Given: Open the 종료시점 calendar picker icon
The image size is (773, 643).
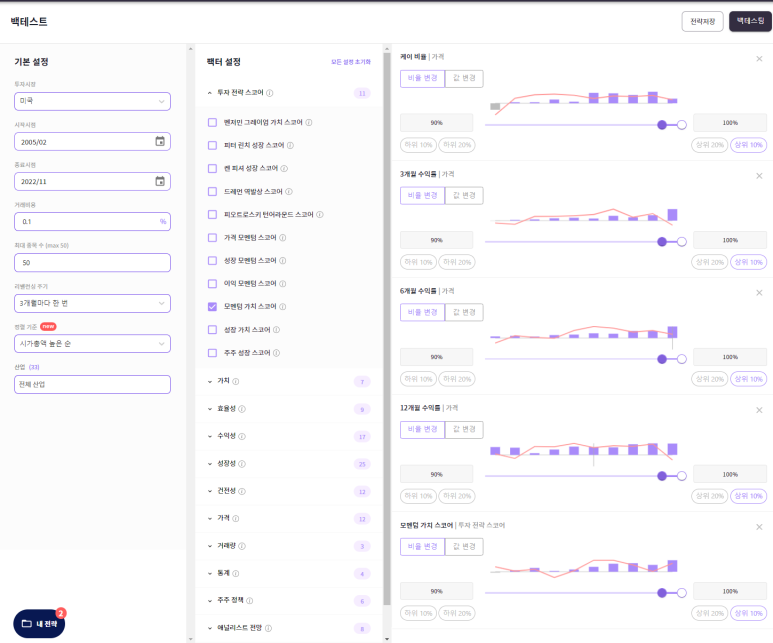Looking at the screenshot, I should pyautogui.click(x=160, y=181).
